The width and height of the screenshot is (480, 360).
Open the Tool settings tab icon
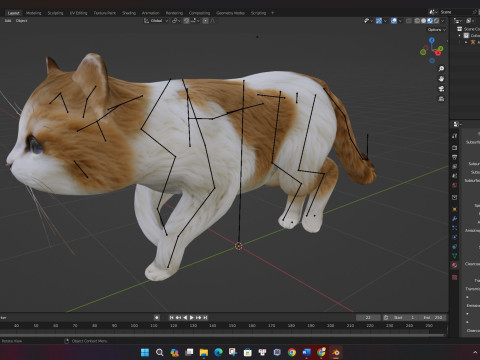coord(454,136)
